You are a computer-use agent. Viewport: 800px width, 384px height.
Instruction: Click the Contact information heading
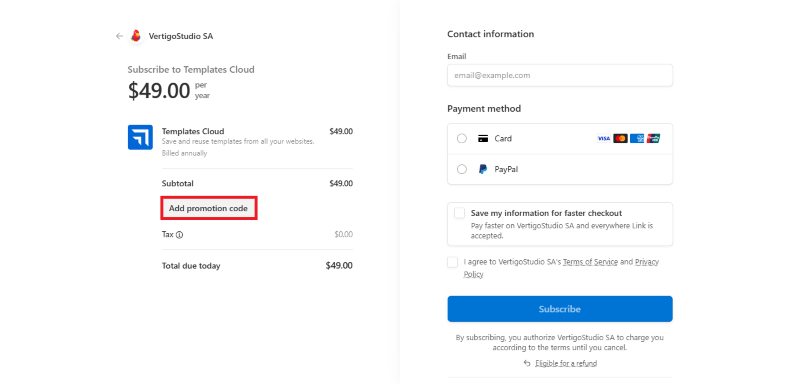point(490,34)
